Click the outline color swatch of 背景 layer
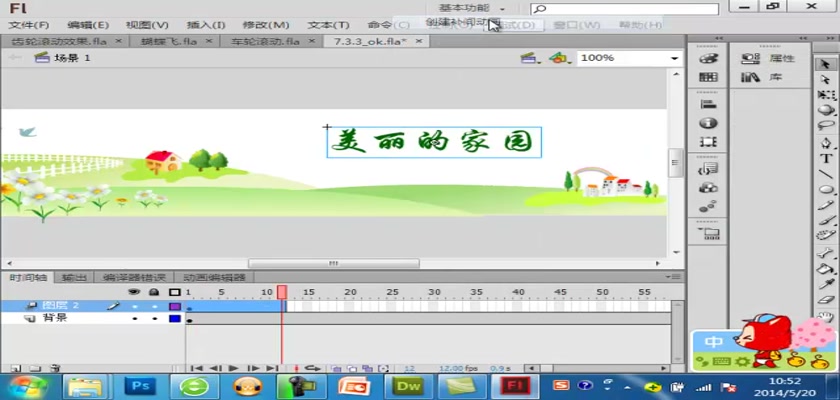Viewport: 840px width, 400px height. click(x=174, y=318)
